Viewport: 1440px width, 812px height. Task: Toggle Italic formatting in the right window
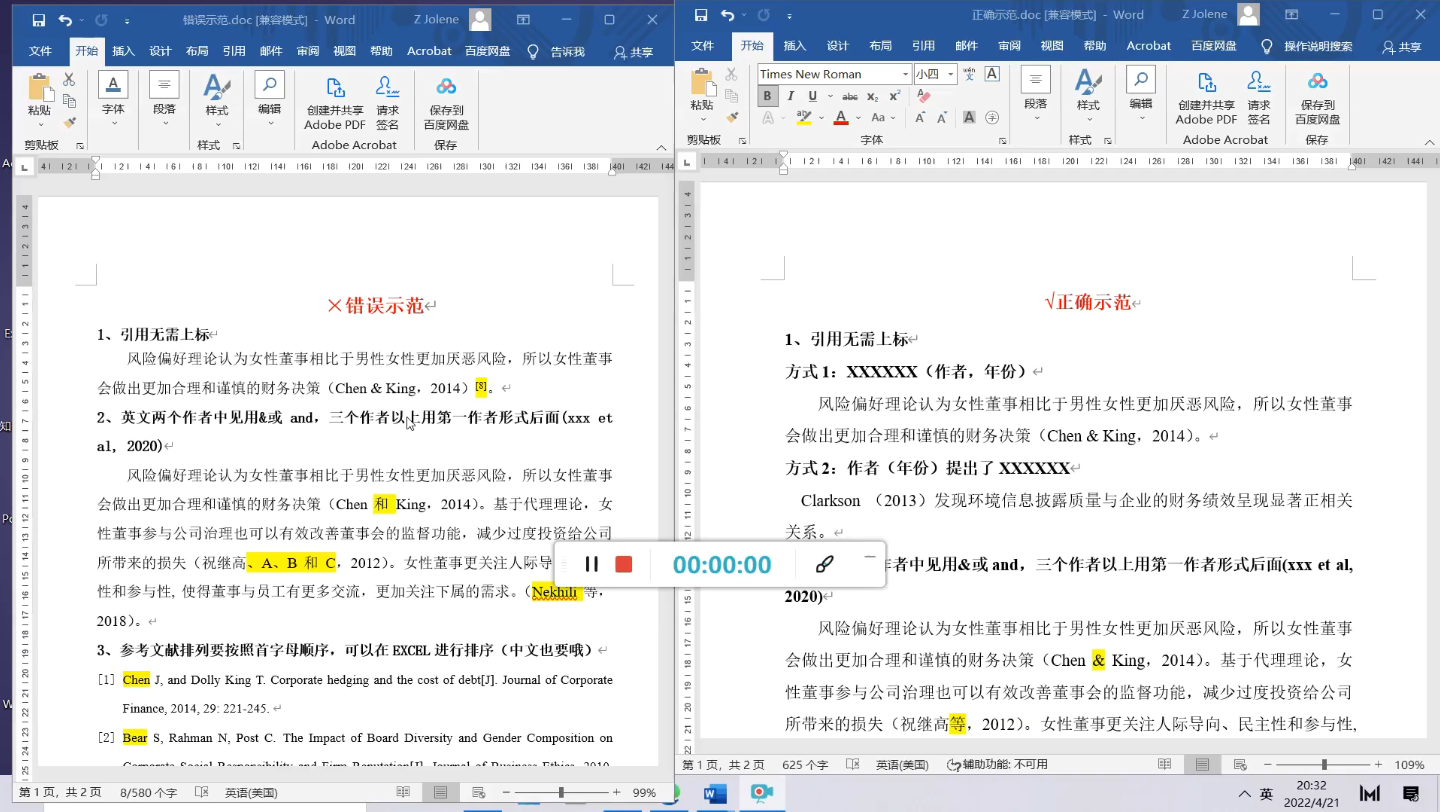790,96
